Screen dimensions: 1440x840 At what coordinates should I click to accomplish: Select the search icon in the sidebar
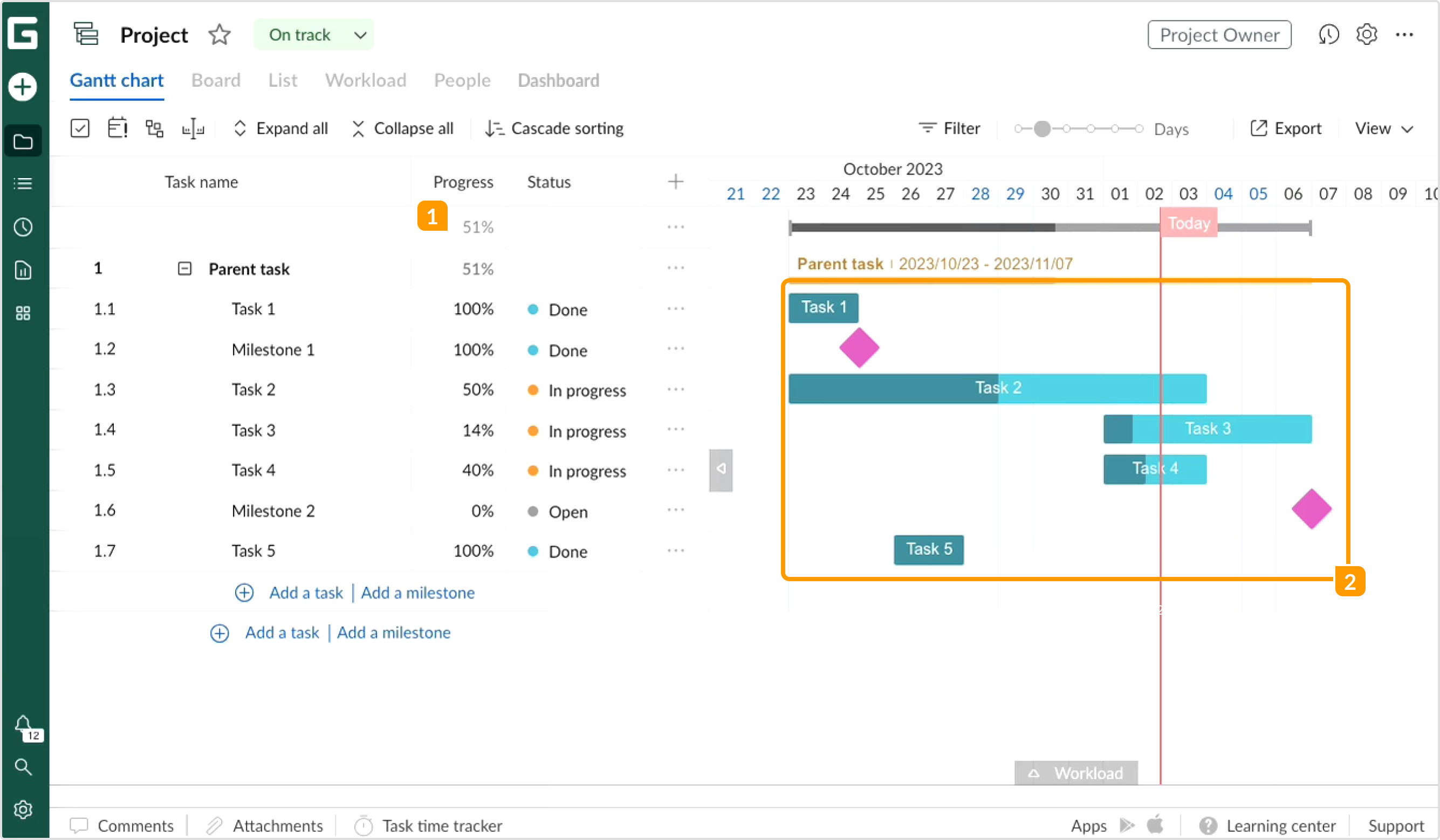click(x=23, y=767)
